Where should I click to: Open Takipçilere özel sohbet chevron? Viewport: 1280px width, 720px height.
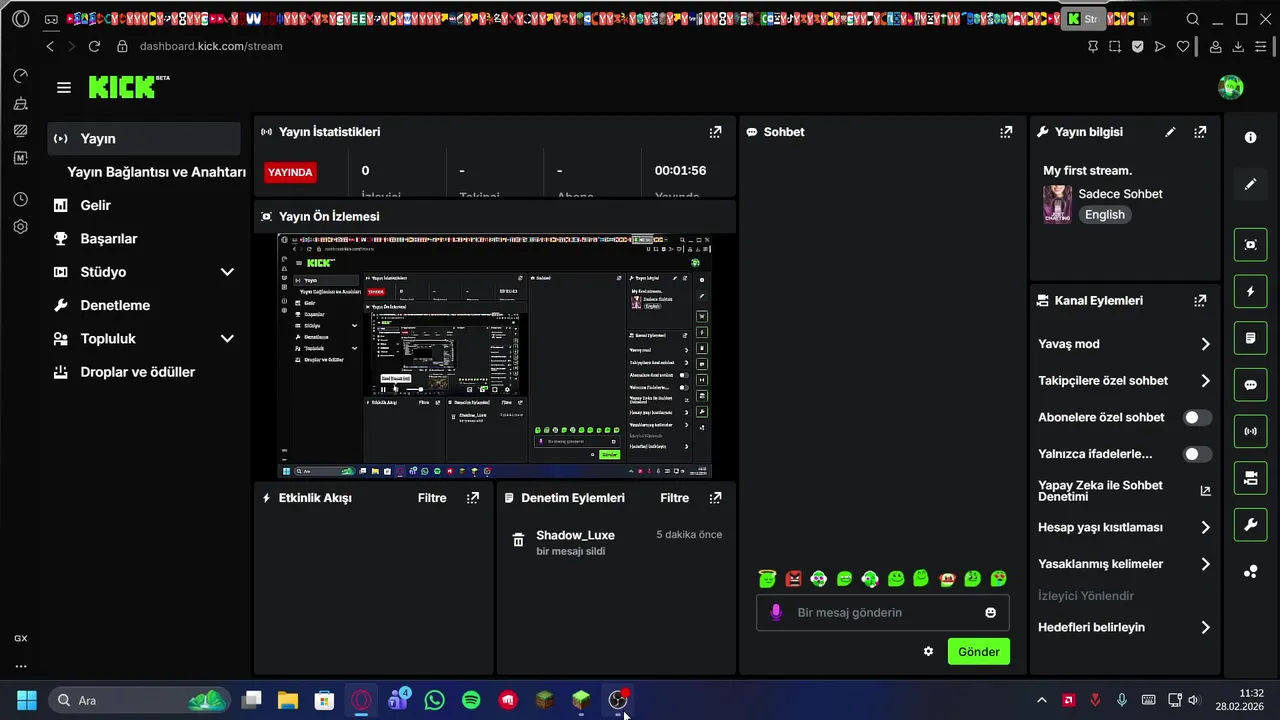(1205, 381)
